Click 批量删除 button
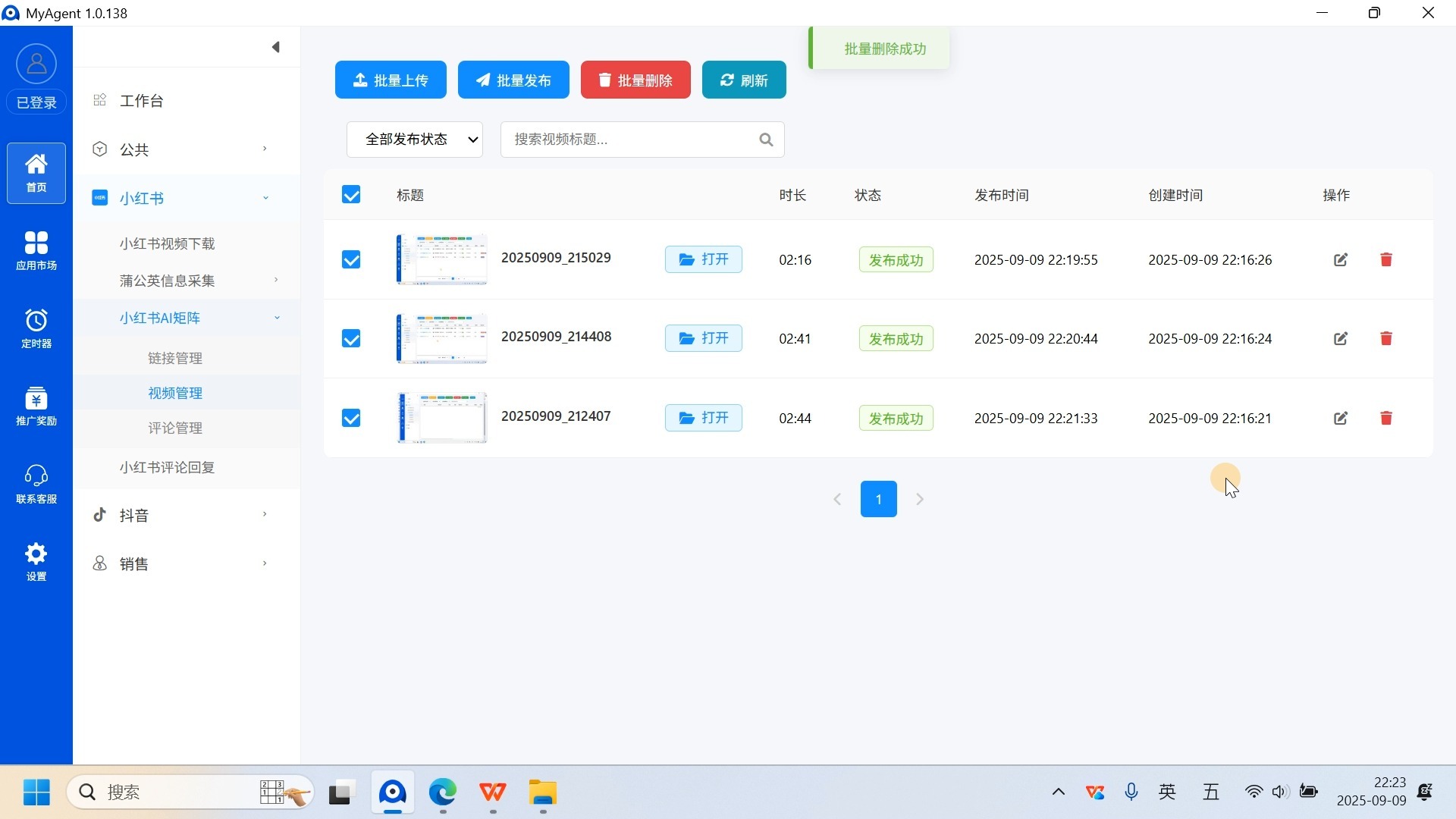1456x819 pixels. pyautogui.click(x=635, y=80)
